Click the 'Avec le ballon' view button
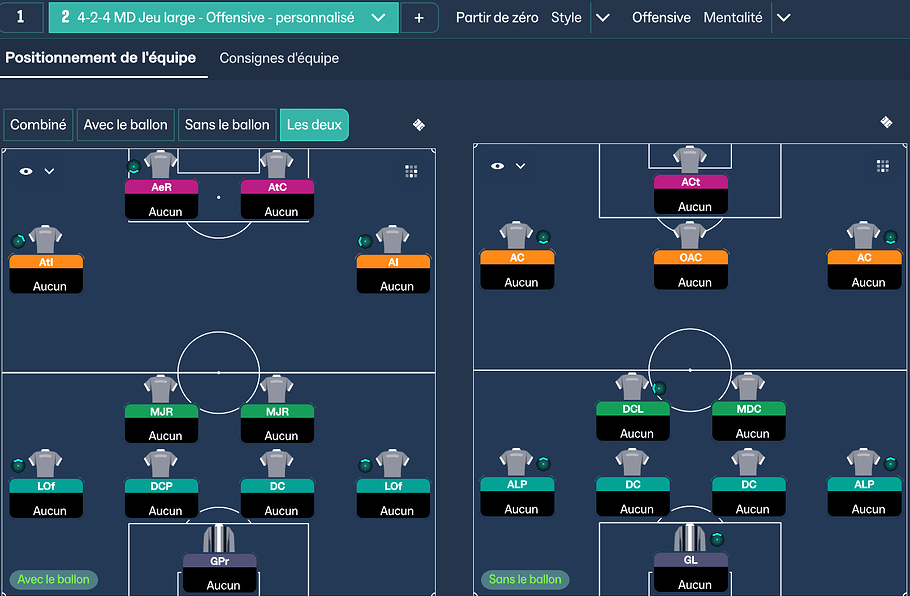Screen dimensions: 910x596 pos(126,125)
